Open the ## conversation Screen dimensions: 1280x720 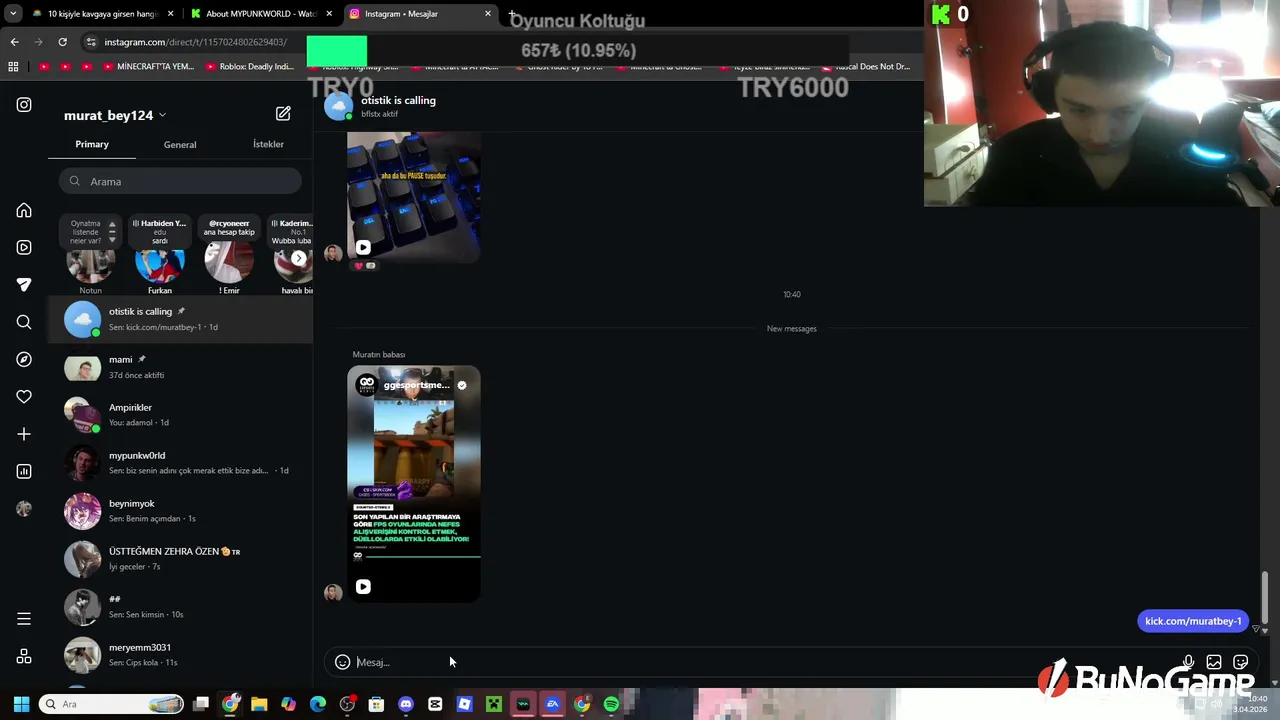180,607
